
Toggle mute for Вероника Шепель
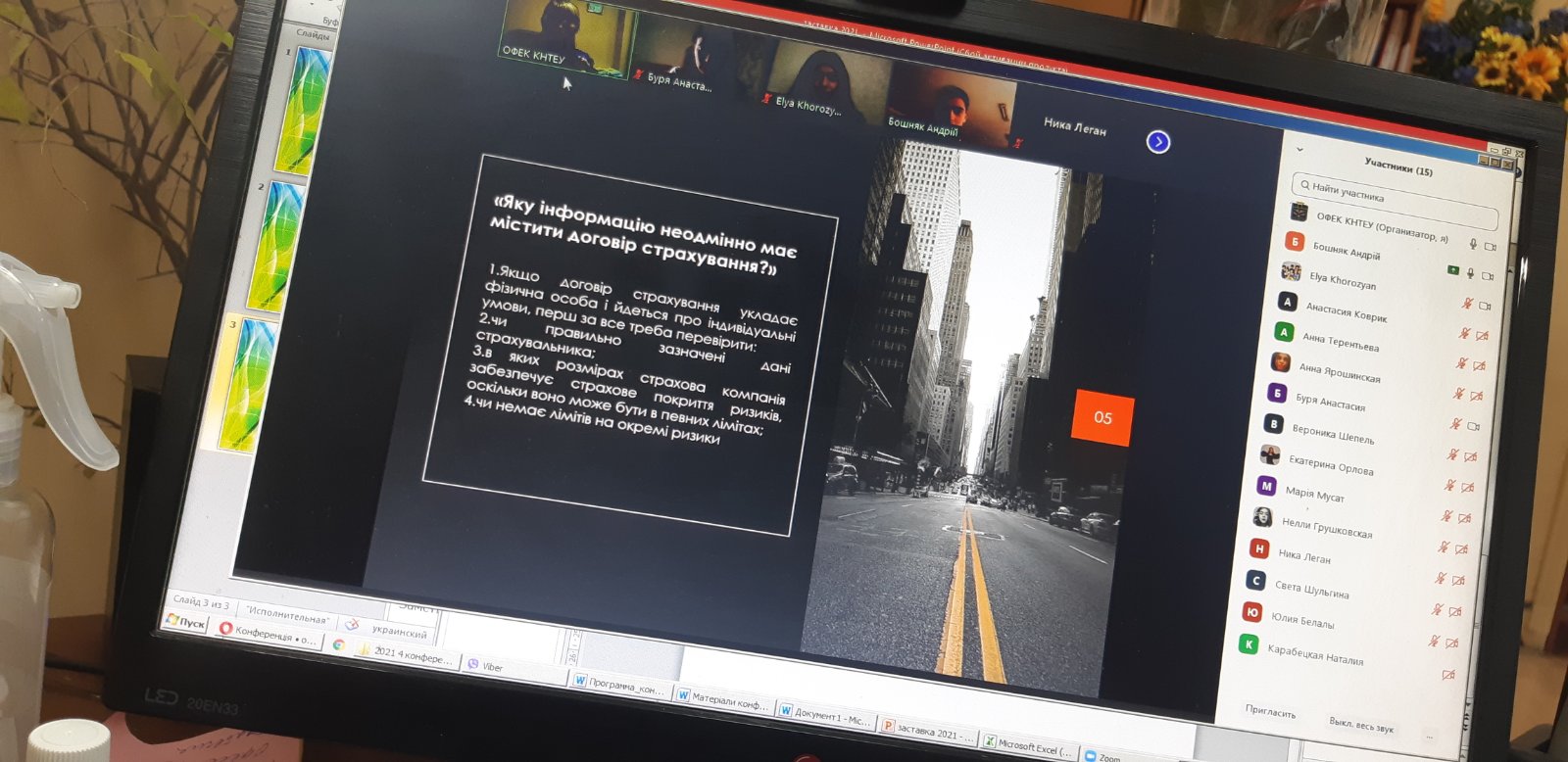coord(1456,423)
